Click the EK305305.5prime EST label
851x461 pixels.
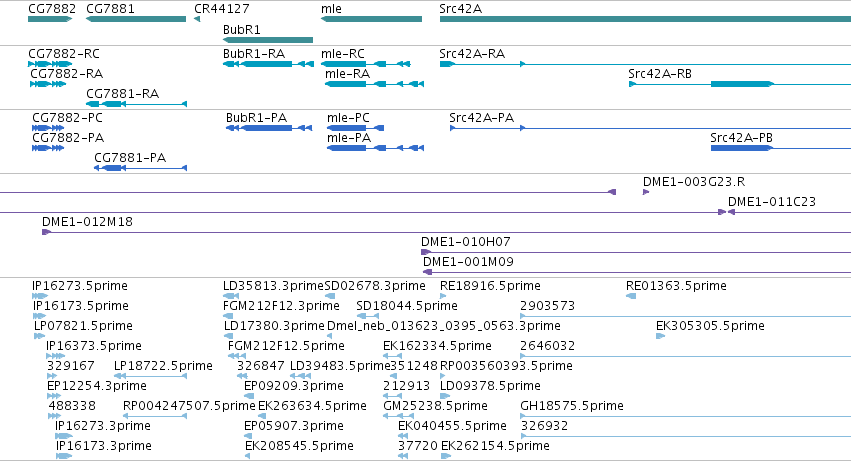(x=710, y=326)
